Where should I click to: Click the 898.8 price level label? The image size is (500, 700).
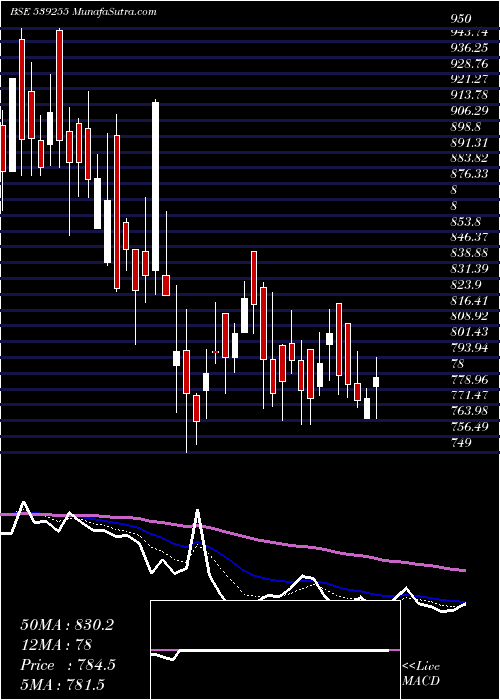pos(466,127)
